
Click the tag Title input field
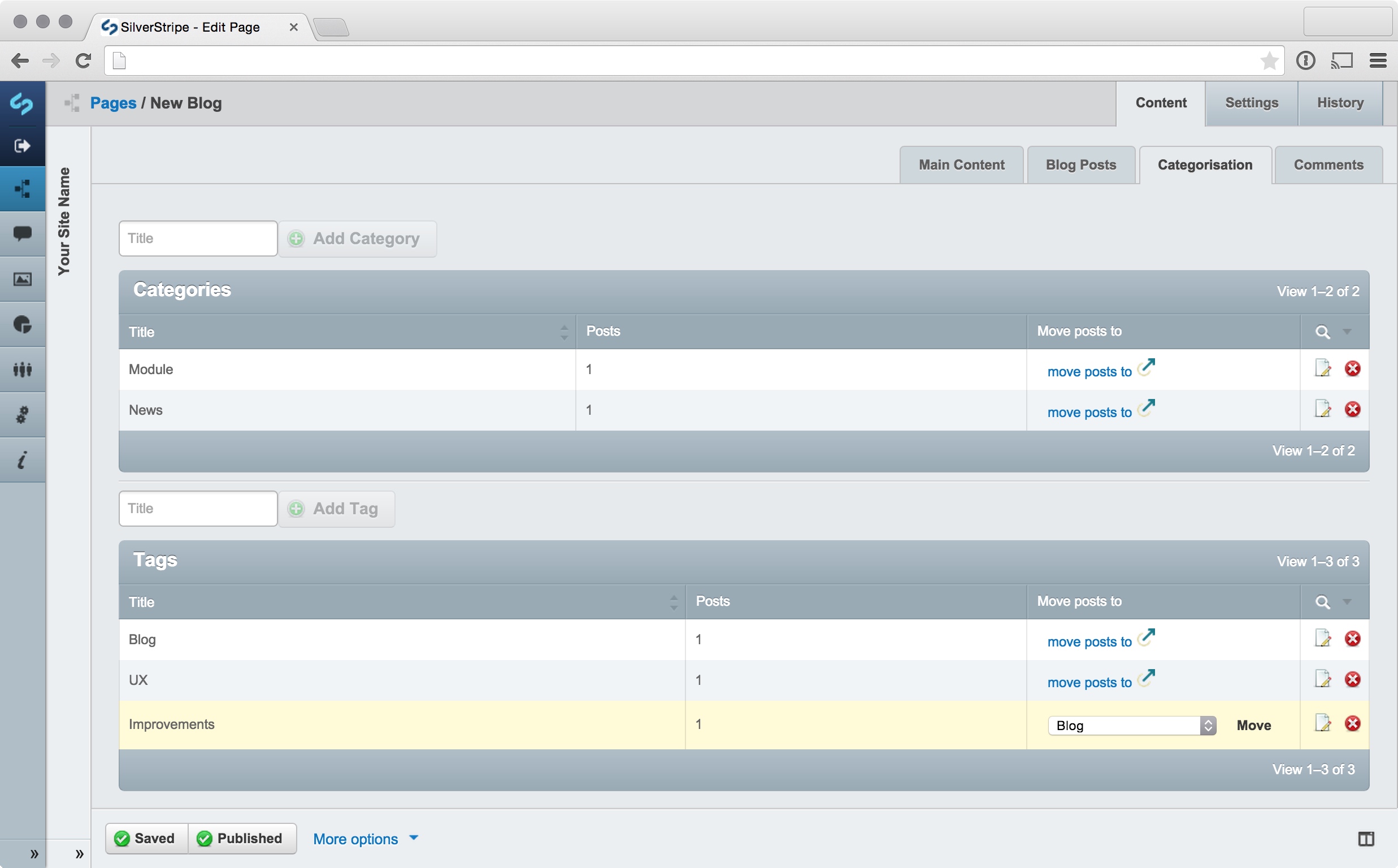click(x=198, y=509)
